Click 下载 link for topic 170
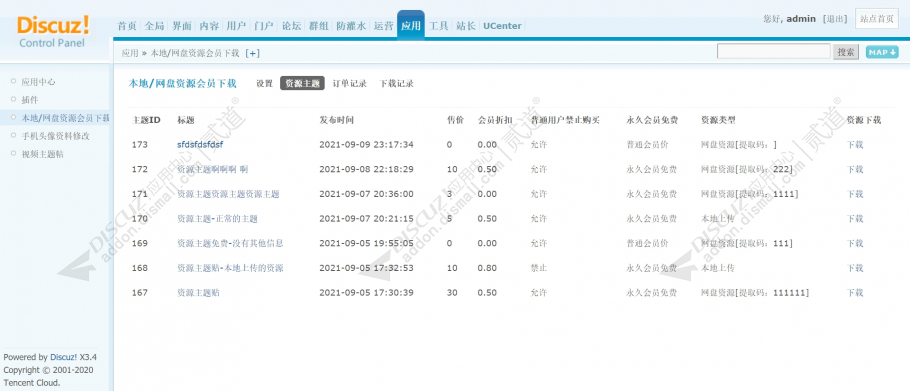Screen dimensions: 910x391 (x=855, y=219)
